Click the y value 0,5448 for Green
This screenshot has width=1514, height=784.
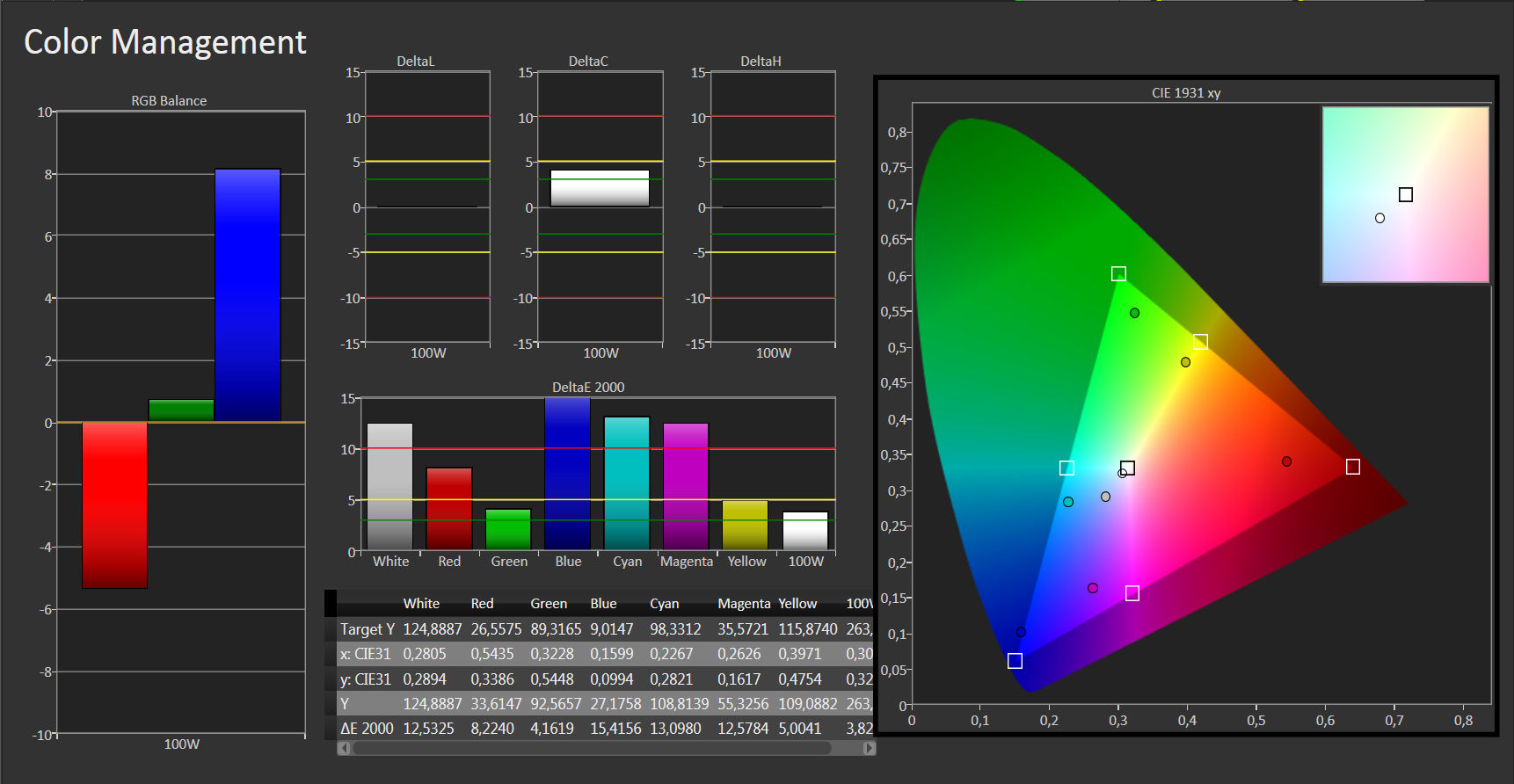[x=552, y=679]
